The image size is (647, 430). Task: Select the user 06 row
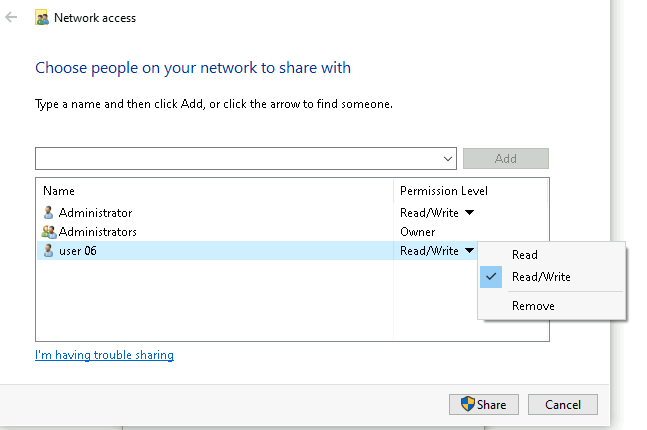pyautogui.click(x=257, y=250)
